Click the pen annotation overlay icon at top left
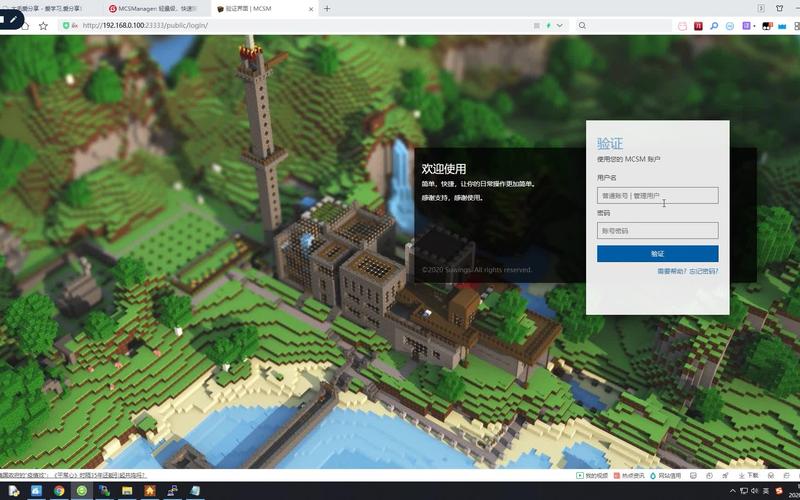Image resolution: width=800 pixels, height=500 pixels. 13,19
